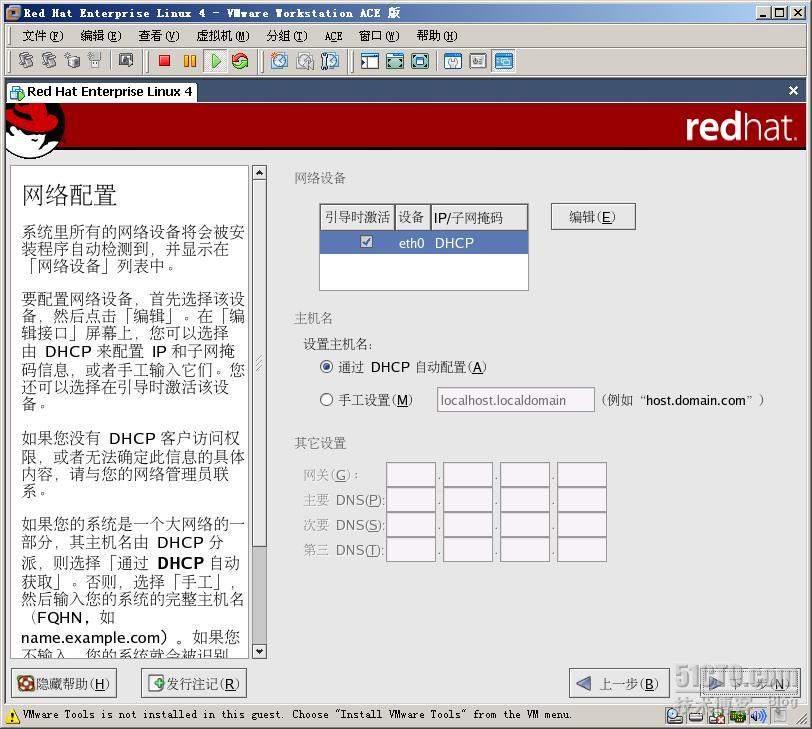
Task: Click the hard disk status bar icon
Action: (696, 717)
